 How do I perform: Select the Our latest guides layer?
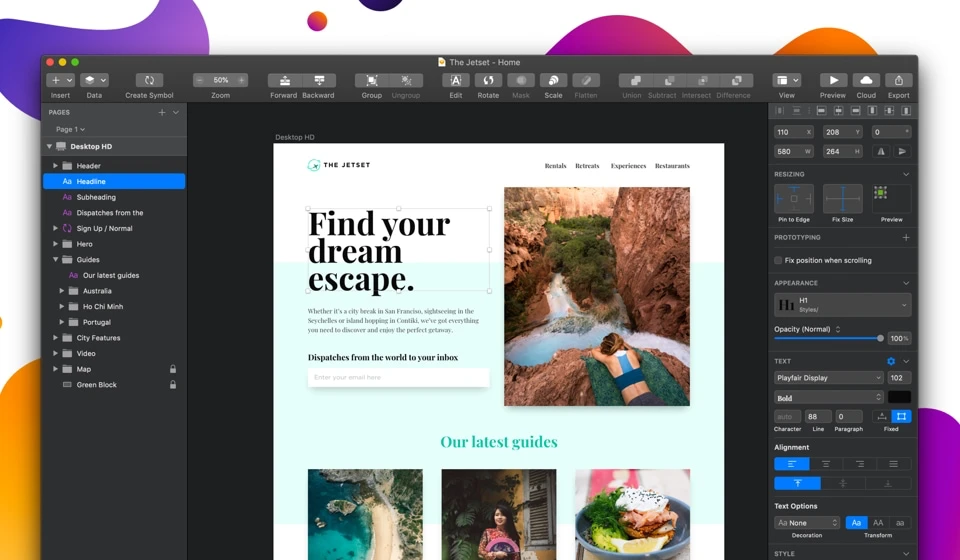click(114, 275)
